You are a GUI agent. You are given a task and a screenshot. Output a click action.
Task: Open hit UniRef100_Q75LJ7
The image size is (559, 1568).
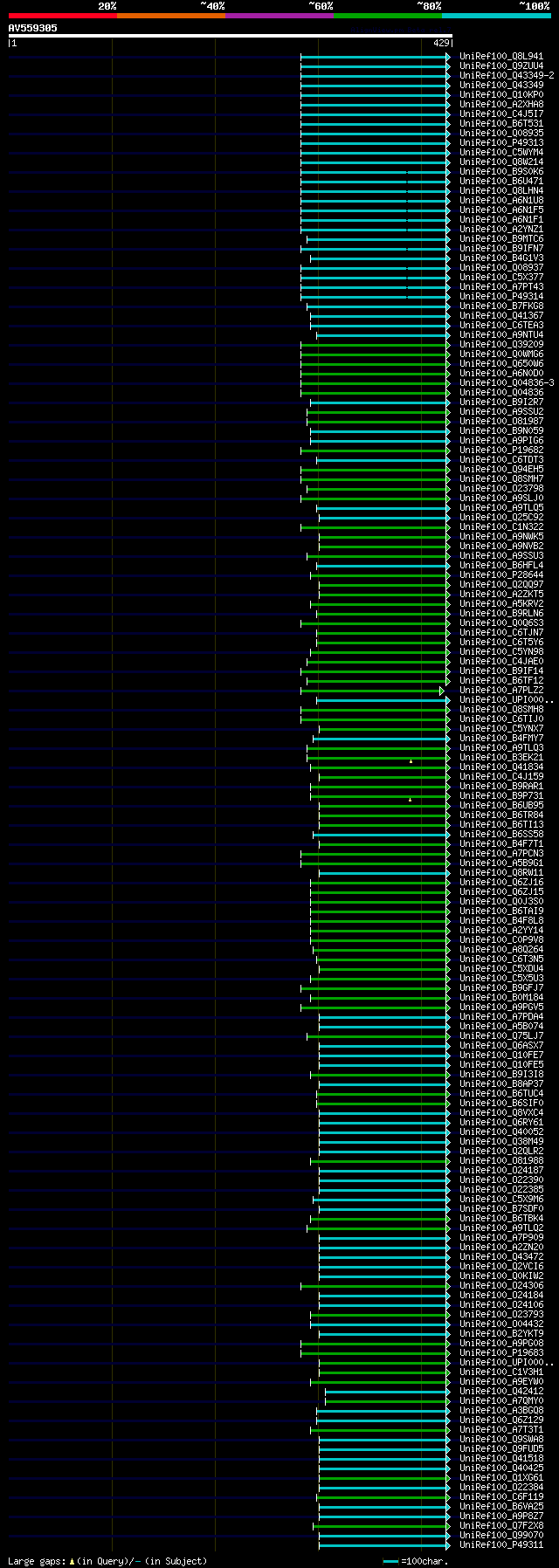click(501, 1036)
